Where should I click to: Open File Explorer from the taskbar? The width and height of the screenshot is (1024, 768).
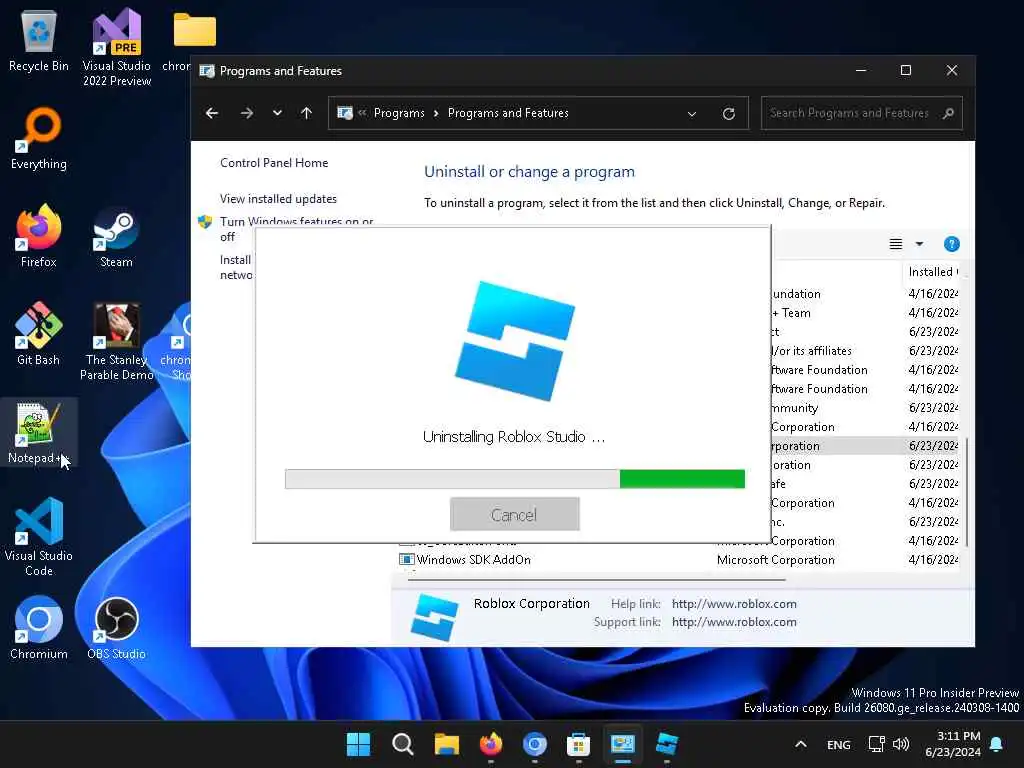point(447,744)
